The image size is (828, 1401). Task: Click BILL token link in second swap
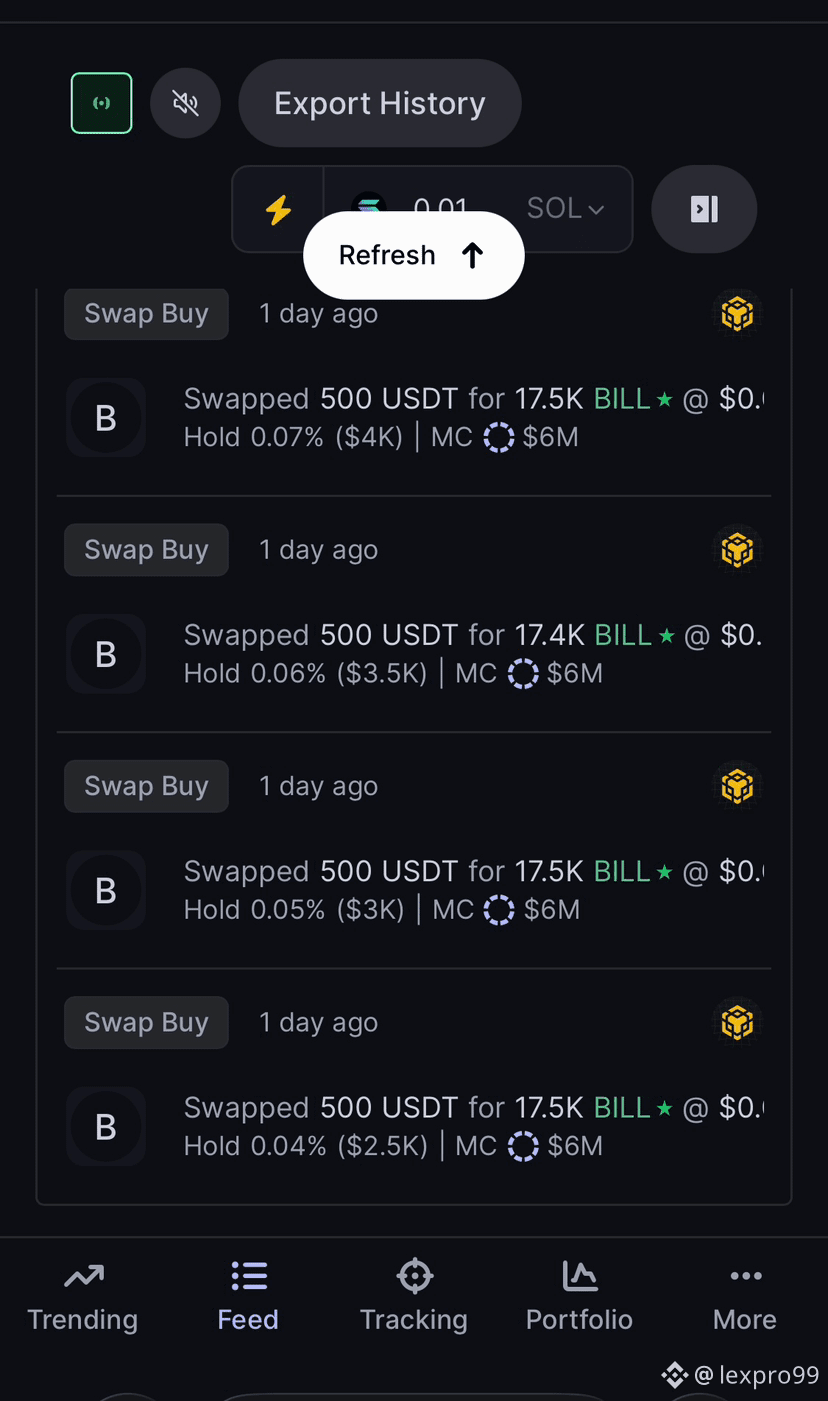coord(623,635)
